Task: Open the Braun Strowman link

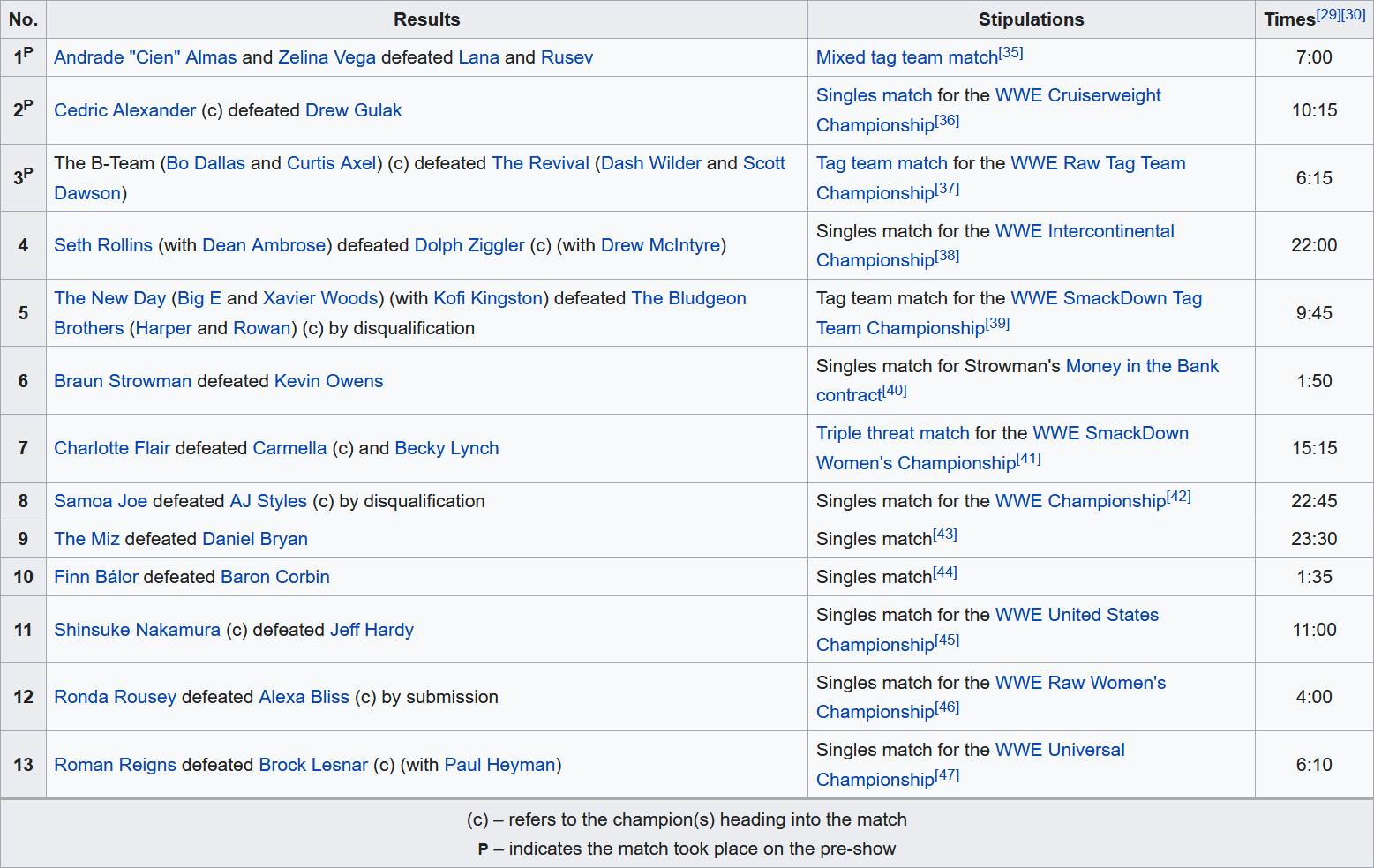Action: pyautogui.click(x=122, y=381)
